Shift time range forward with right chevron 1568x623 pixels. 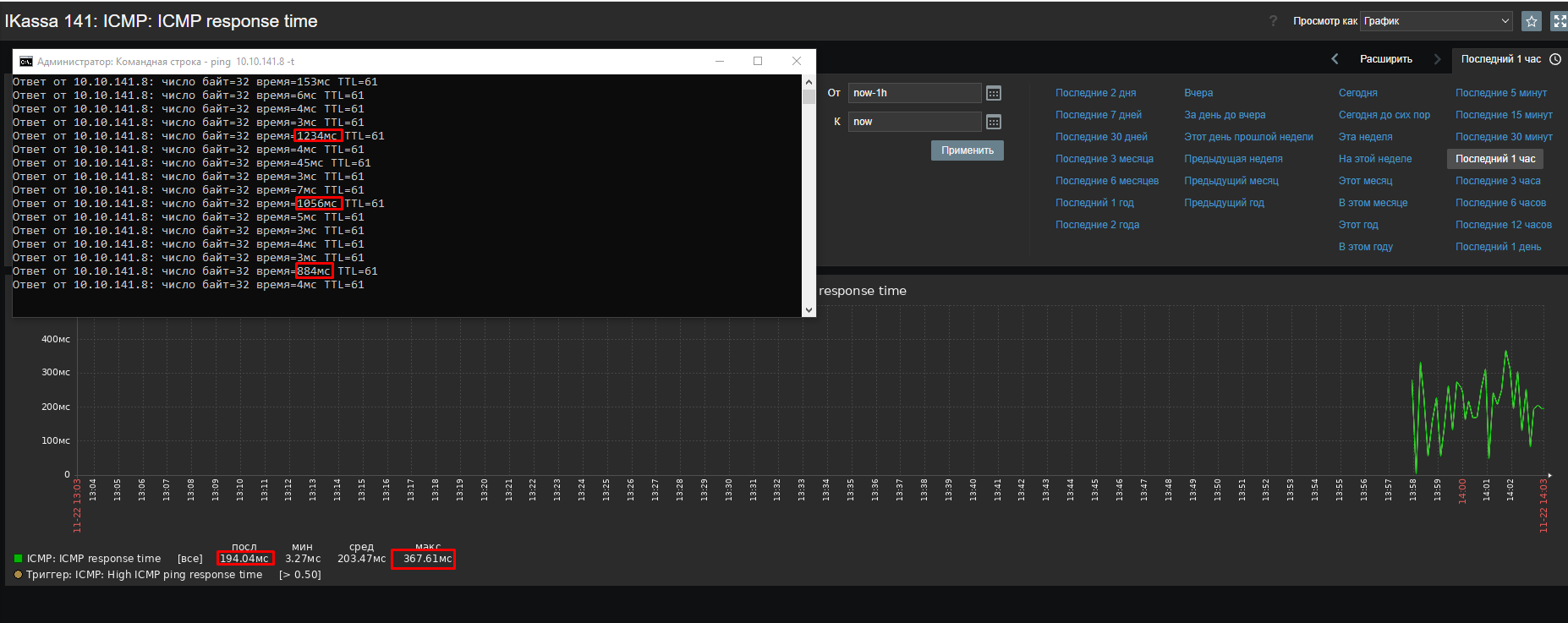click(x=1437, y=59)
